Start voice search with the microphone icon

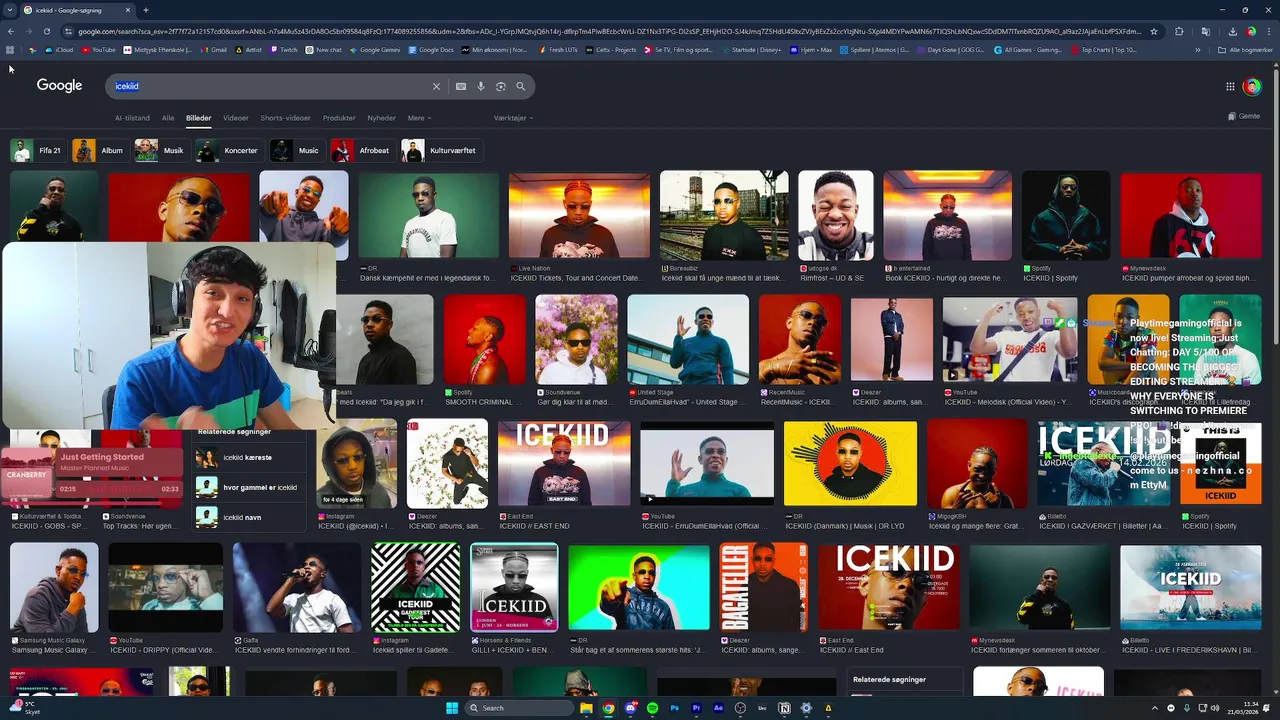481,87
